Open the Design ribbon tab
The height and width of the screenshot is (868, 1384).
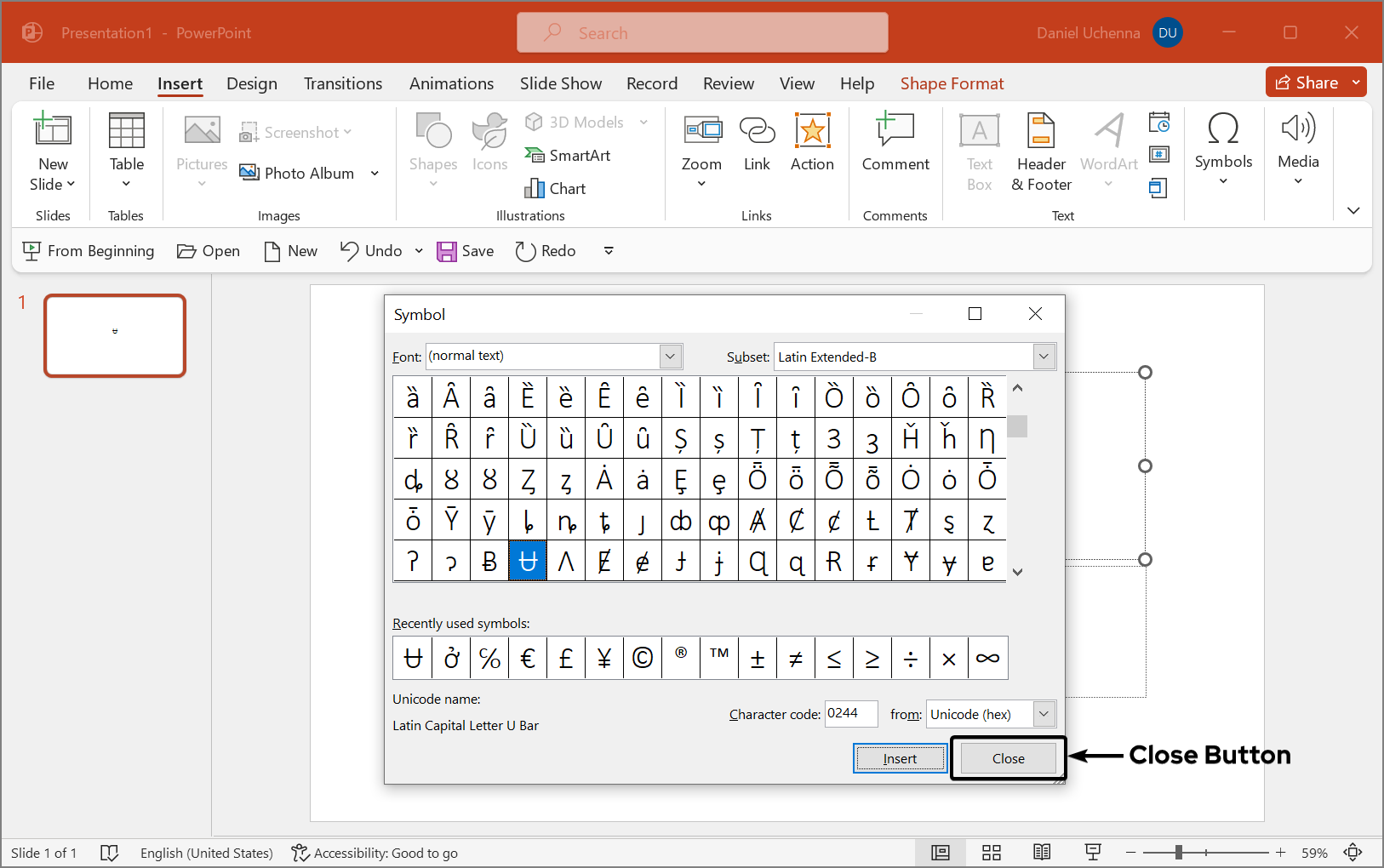(251, 83)
